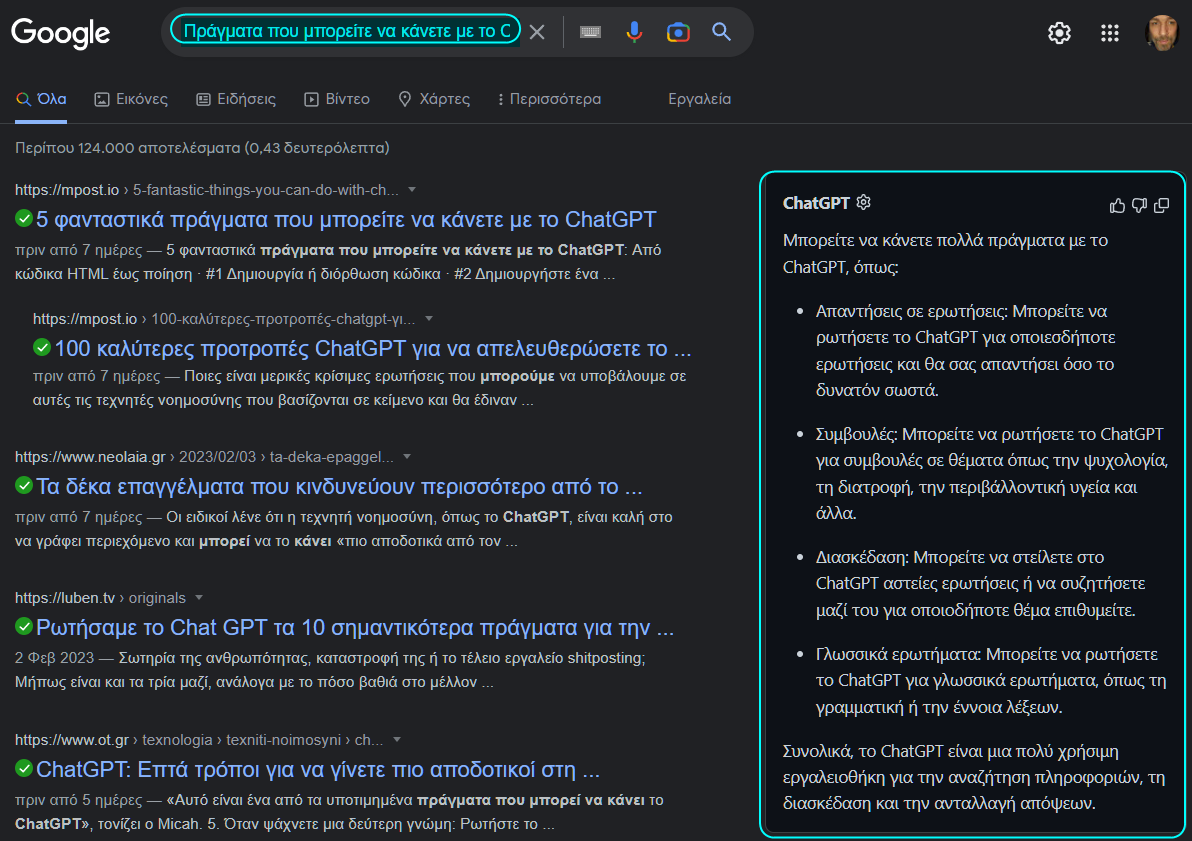Open the Εργαλεία search tools
The width and height of the screenshot is (1192, 841).
coord(699,99)
